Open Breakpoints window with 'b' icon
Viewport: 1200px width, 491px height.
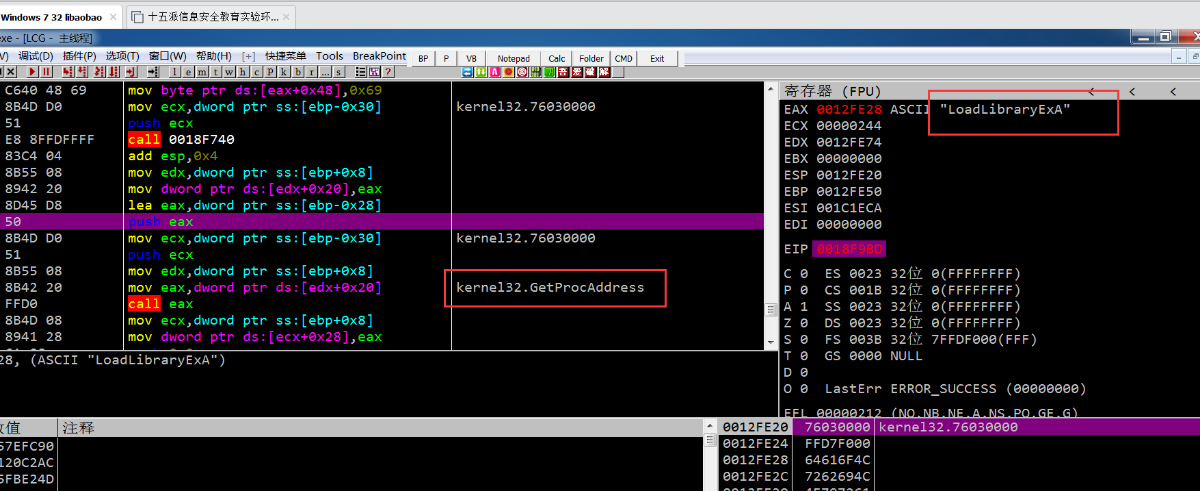click(x=298, y=72)
